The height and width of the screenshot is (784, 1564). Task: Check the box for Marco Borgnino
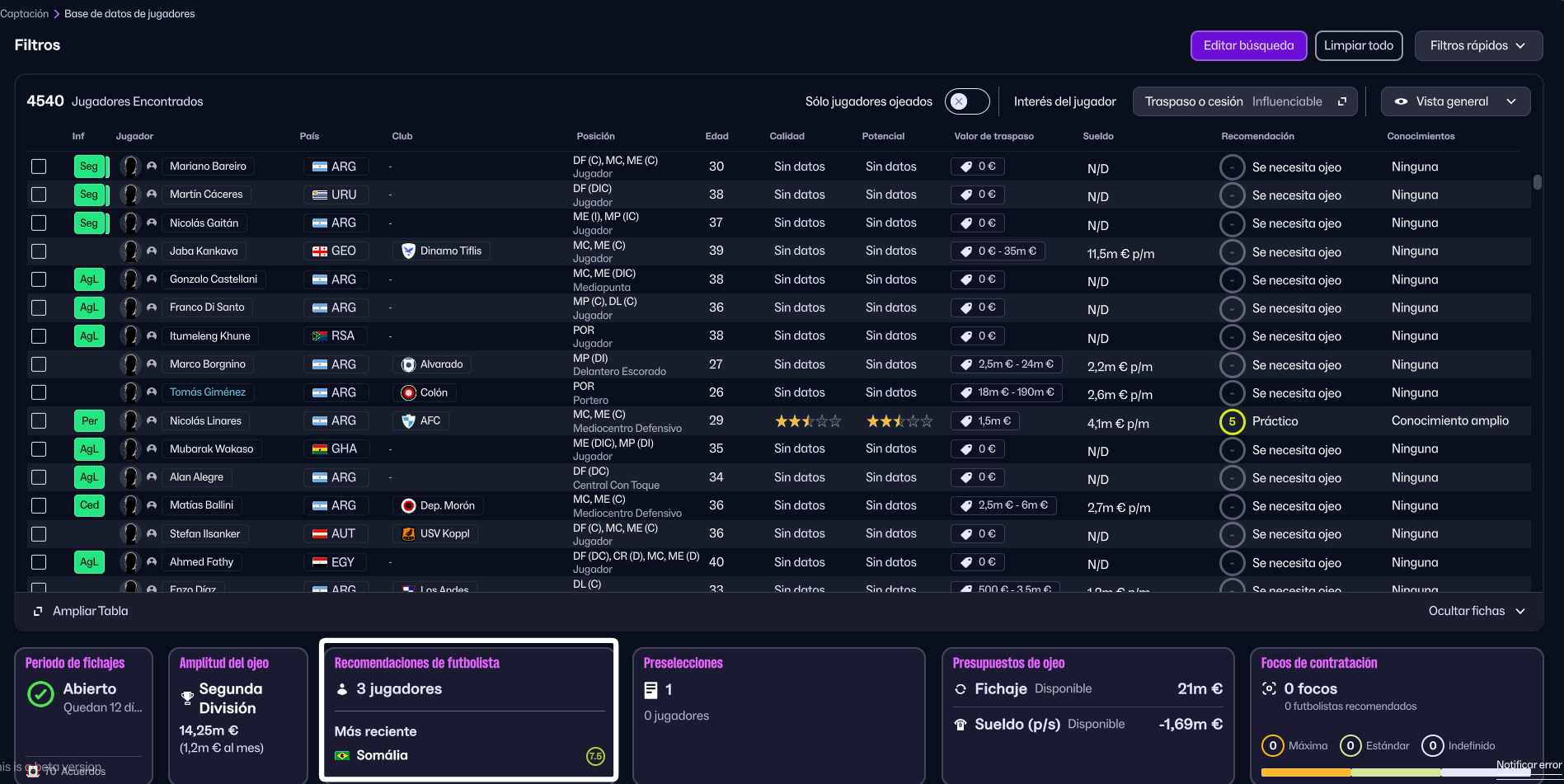pyautogui.click(x=39, y=364)
